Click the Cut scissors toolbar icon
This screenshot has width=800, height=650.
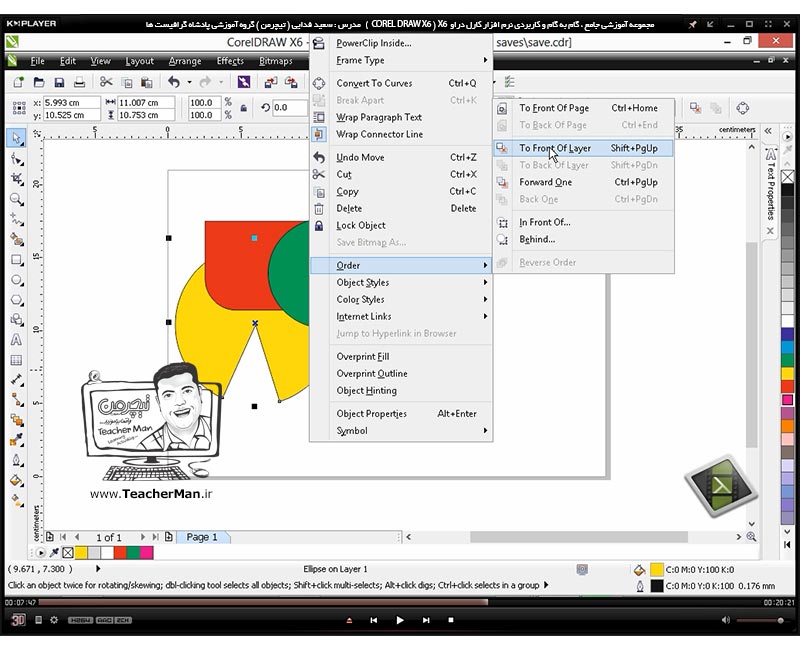[x=106, y=82]
